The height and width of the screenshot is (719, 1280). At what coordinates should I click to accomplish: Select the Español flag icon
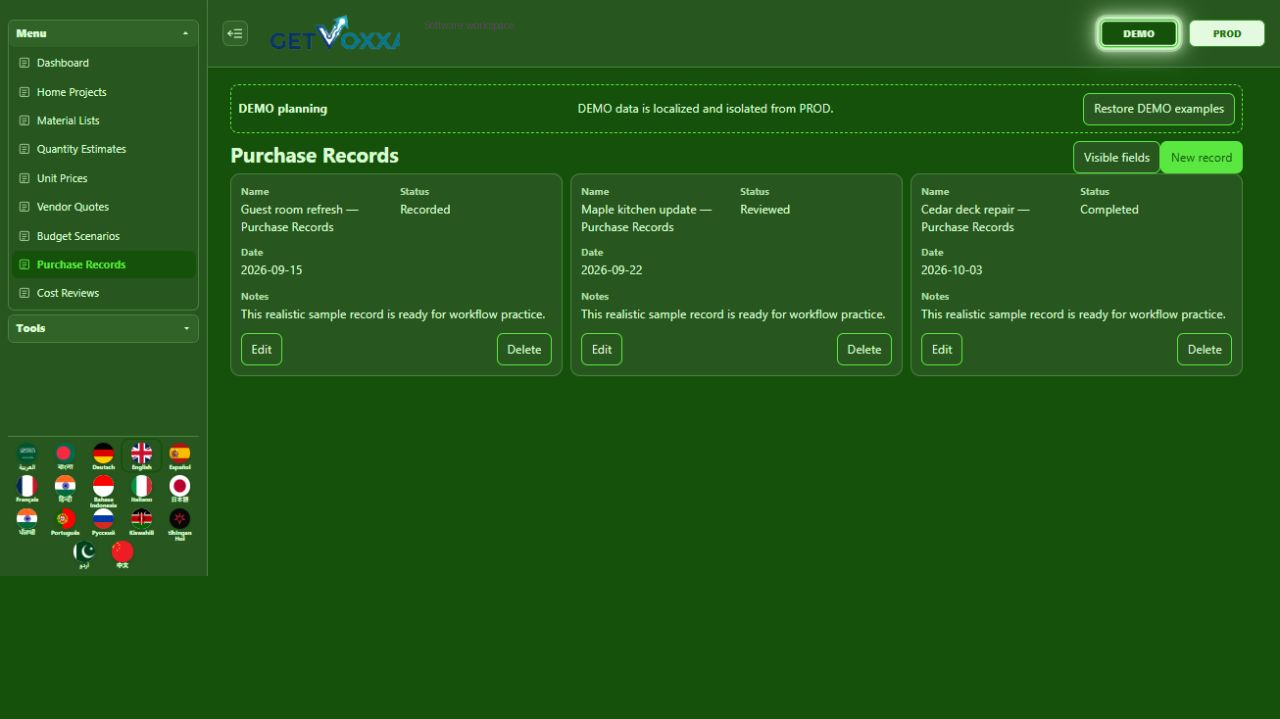point(180,456)
